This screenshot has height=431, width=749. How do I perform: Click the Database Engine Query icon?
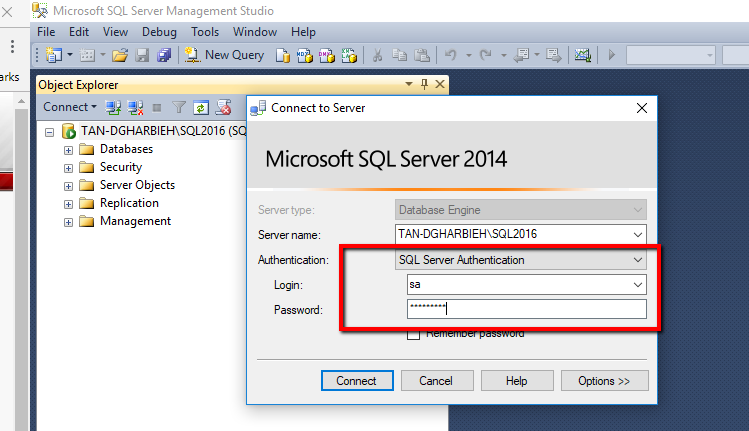pos(283,55)
